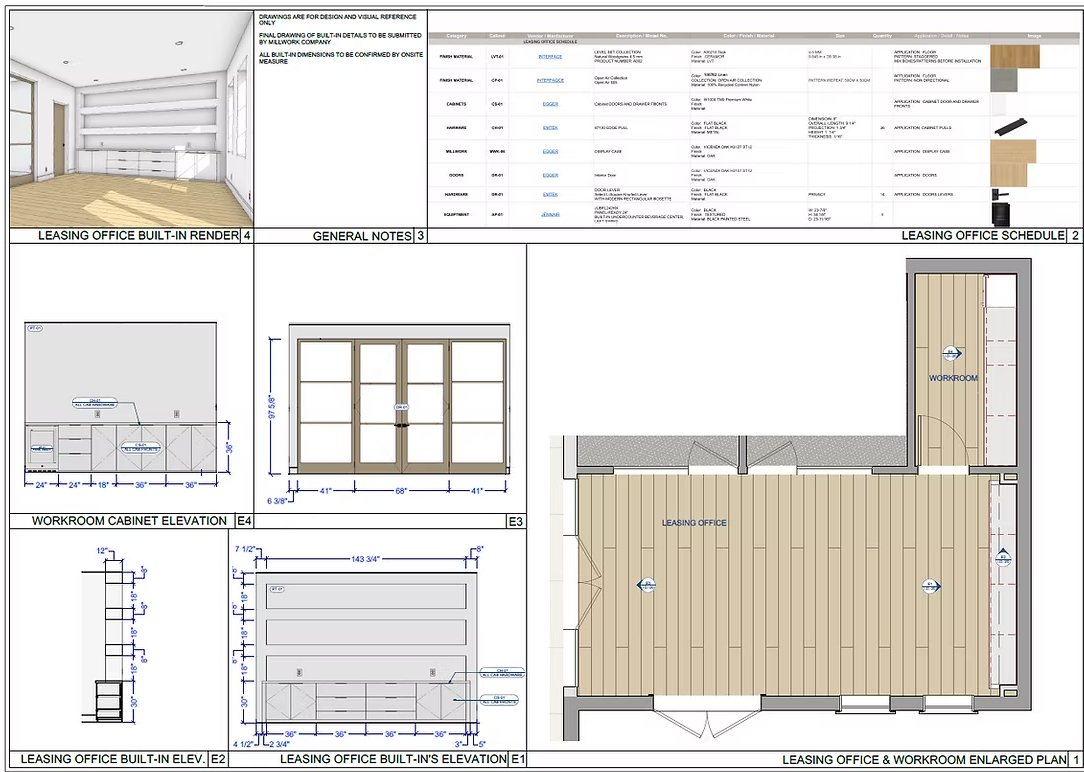Open the EGGER vendor link in the MILLWORK row
1084x772 pixels.
pos(550,151)
